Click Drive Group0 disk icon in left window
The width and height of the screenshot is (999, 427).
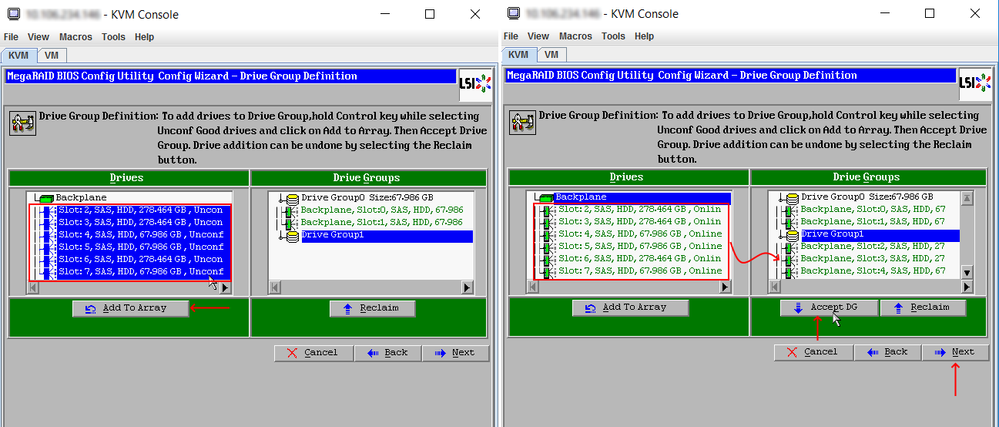pos(292,199)
